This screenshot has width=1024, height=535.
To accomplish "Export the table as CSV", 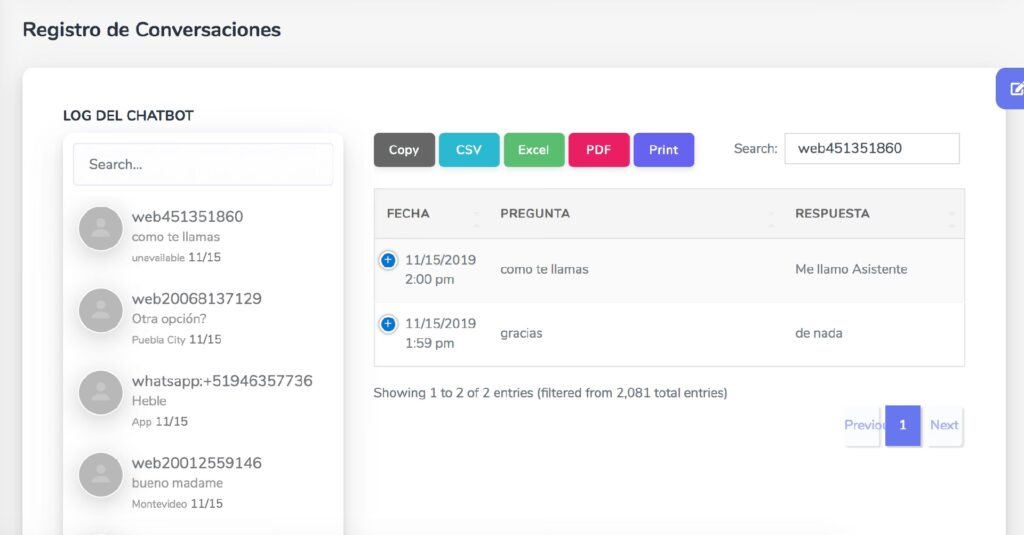I will (x=469, y=150).
